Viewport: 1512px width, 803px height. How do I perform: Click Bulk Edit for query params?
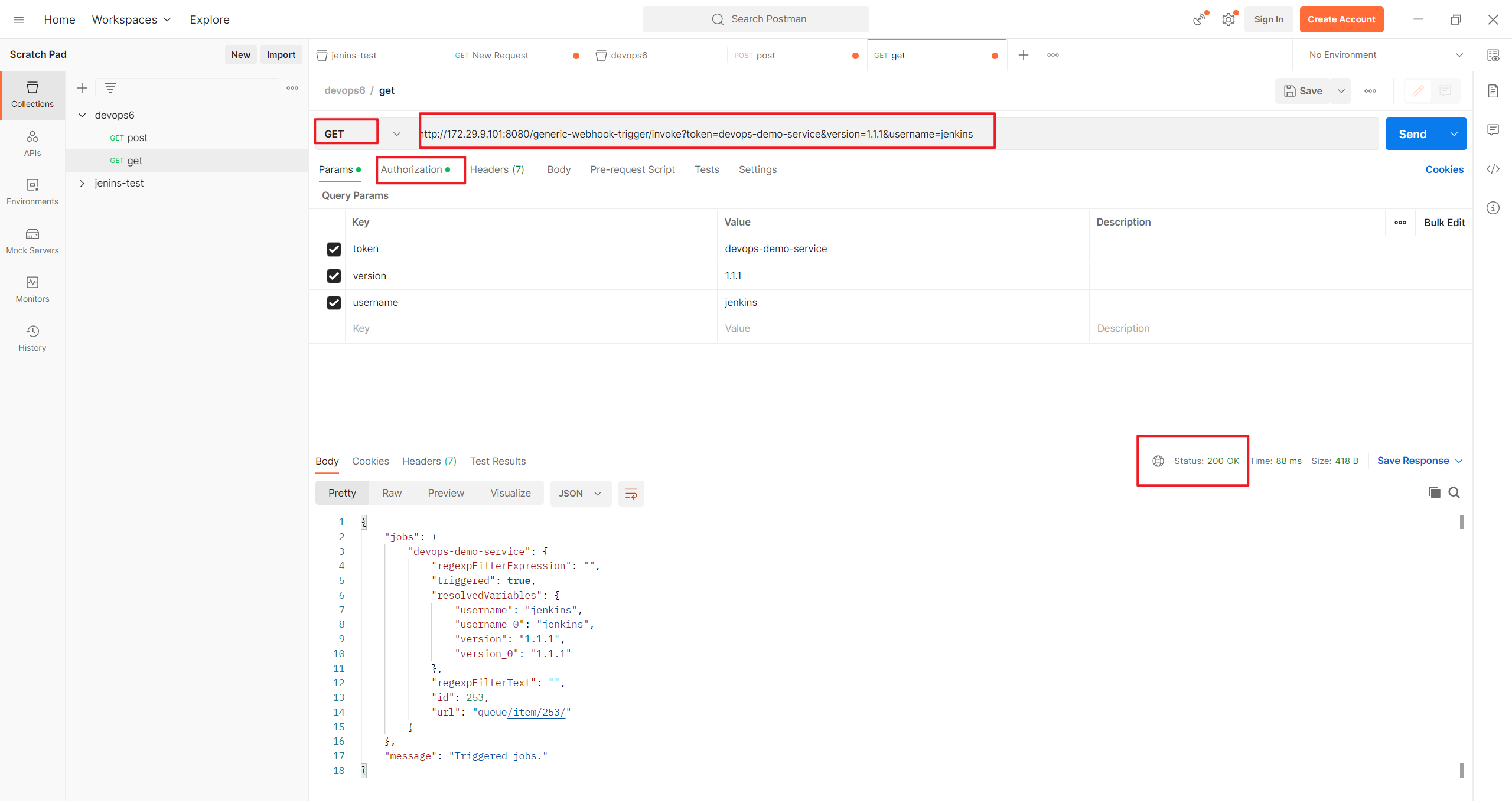click(1444, 223)
